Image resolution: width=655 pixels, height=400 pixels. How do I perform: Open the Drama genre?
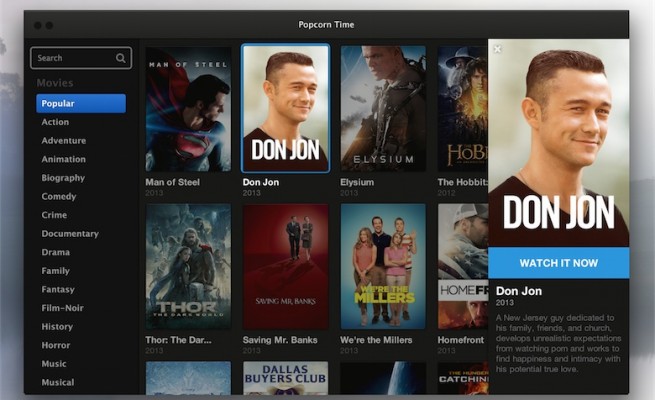[x=56, y=252]
